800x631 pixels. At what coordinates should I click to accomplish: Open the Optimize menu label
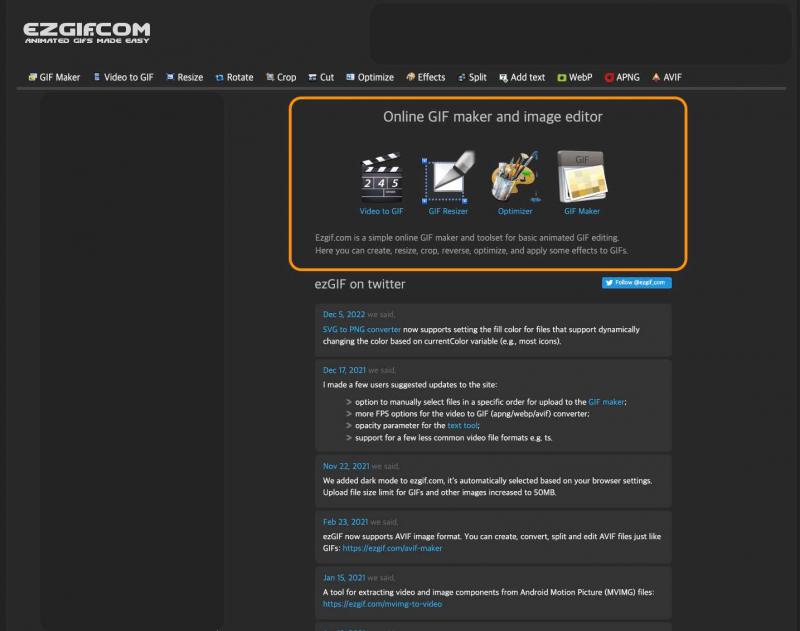point(376,78)
